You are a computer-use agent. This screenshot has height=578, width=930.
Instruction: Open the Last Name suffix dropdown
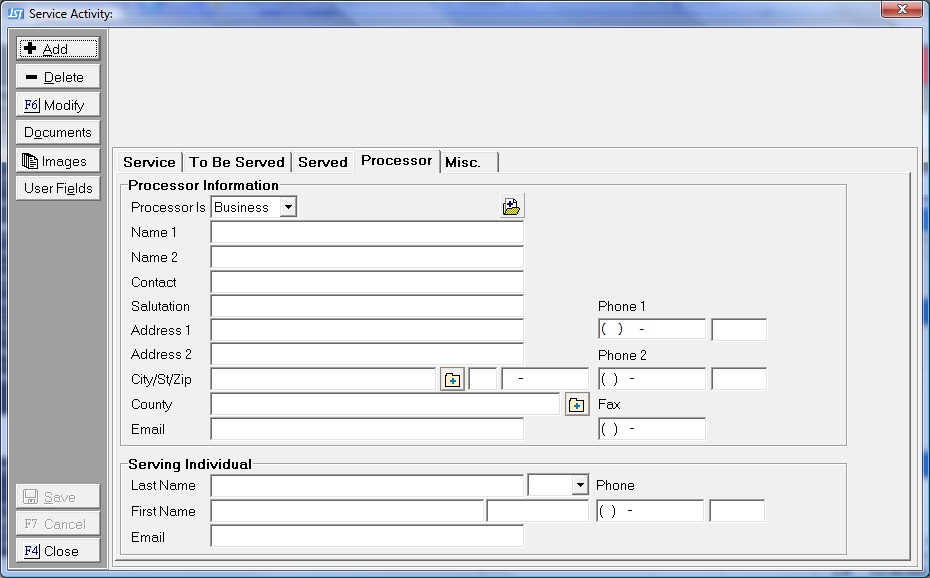[579, 485]
